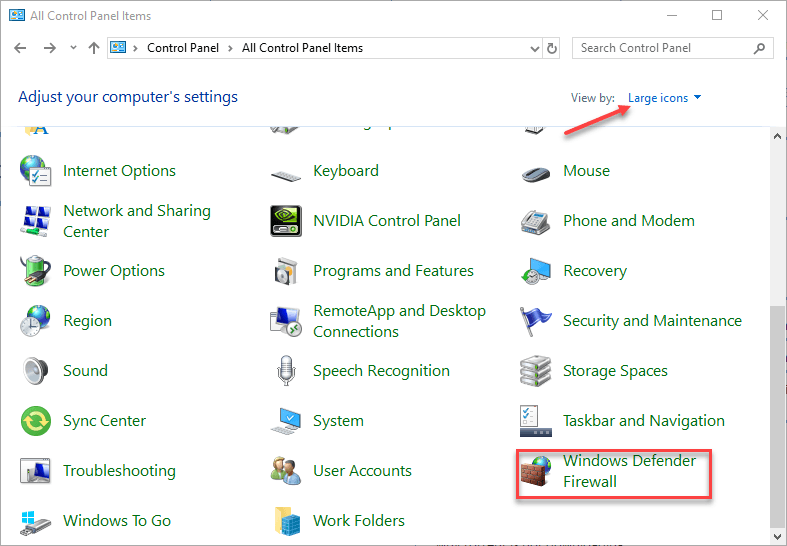Open the Work Folders icon

coord(287,521)
